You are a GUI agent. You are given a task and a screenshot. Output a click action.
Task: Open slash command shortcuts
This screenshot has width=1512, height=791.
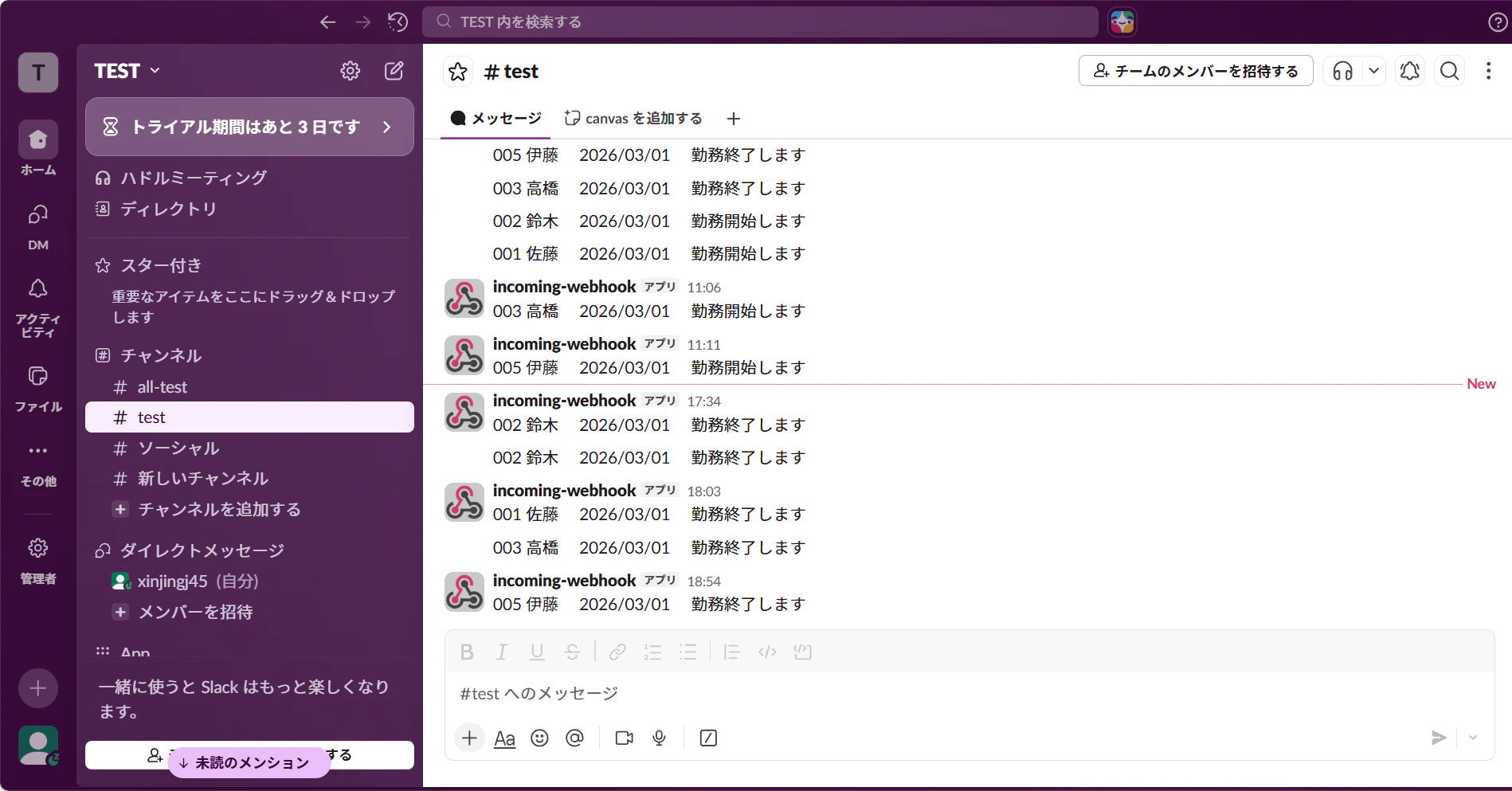[708, 738]
